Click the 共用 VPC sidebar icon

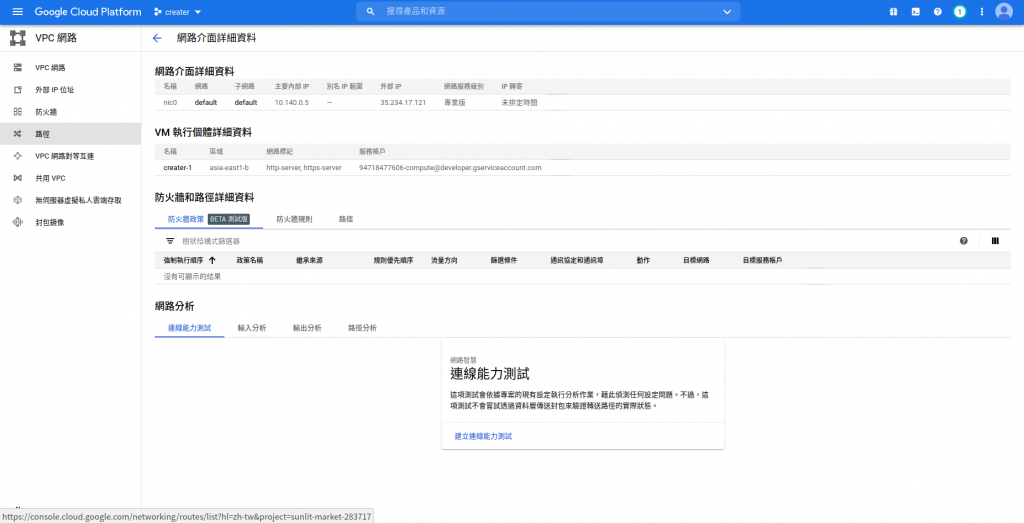18,178
